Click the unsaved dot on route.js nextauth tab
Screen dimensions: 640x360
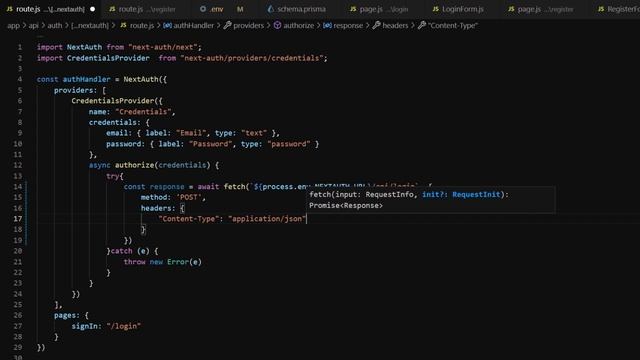click(93, 9)
